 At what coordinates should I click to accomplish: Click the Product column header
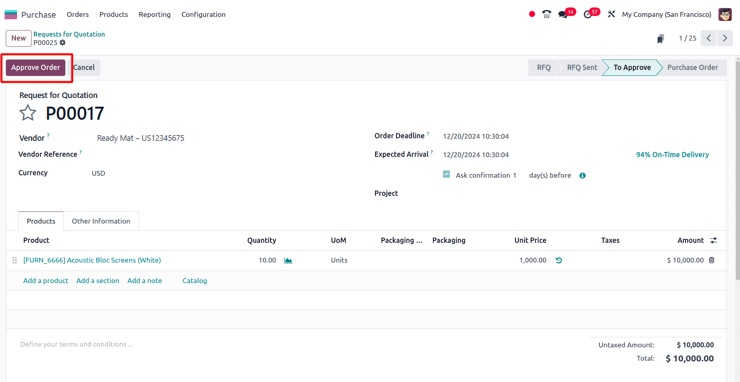(36, 240)
